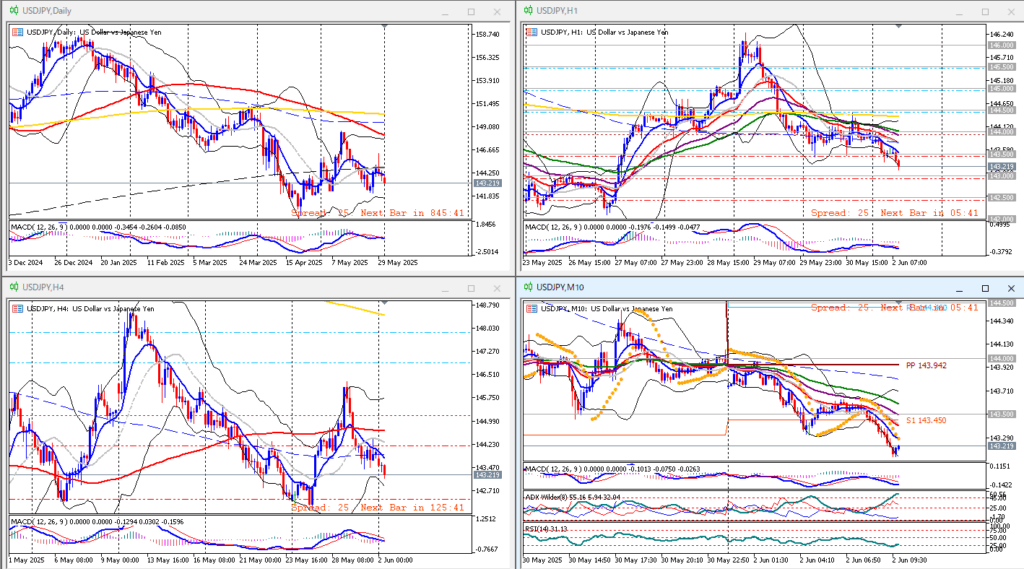Click the chart shift triangle on Daily chart
The image size is (1024, 569).
pyautogui.click(x=385, y=27)
